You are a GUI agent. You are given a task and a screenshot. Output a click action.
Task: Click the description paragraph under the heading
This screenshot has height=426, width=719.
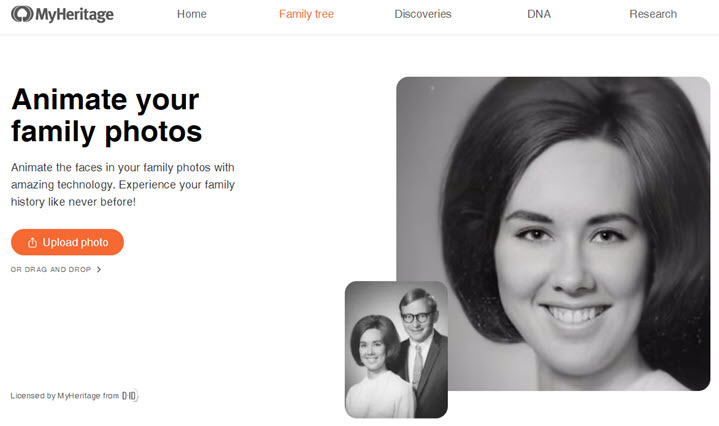(x=123, y=184)
